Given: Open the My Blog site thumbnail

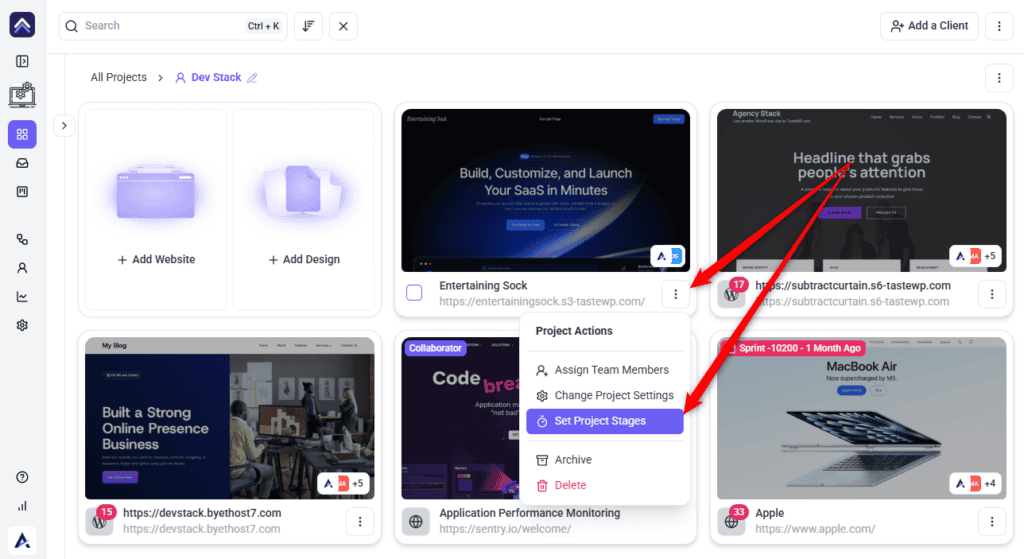Looking at the screenshot, I should click(x=230, y=418).
